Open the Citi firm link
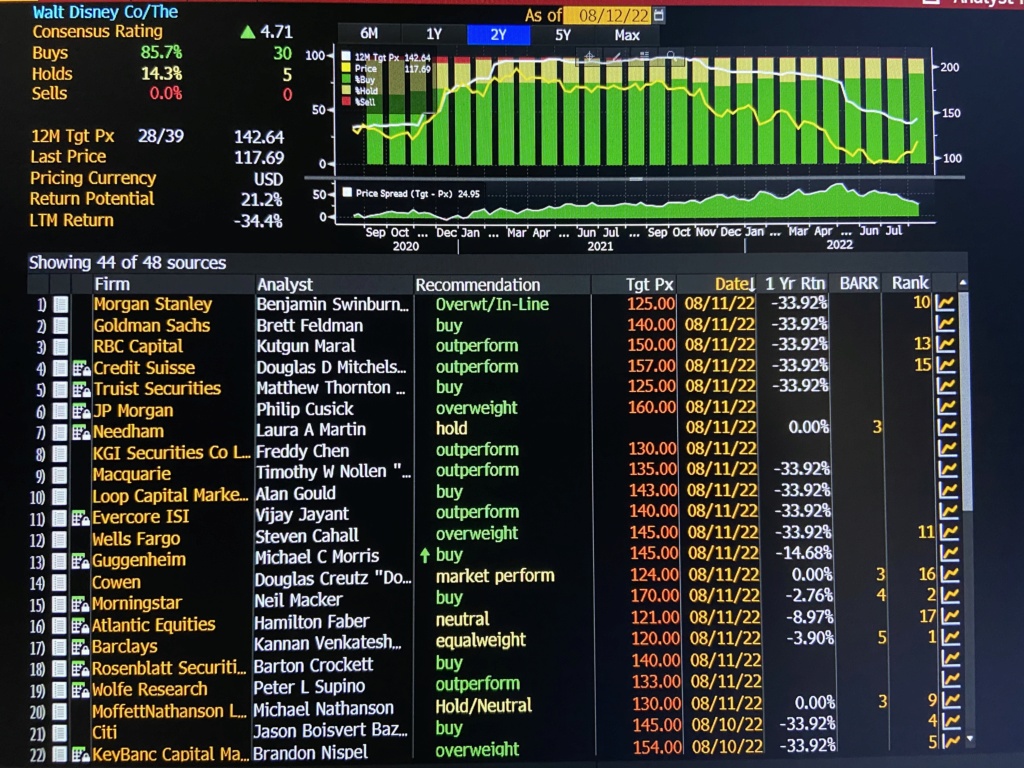The height and width of the screenshot is (768, 1024). [x=104, y=732]
